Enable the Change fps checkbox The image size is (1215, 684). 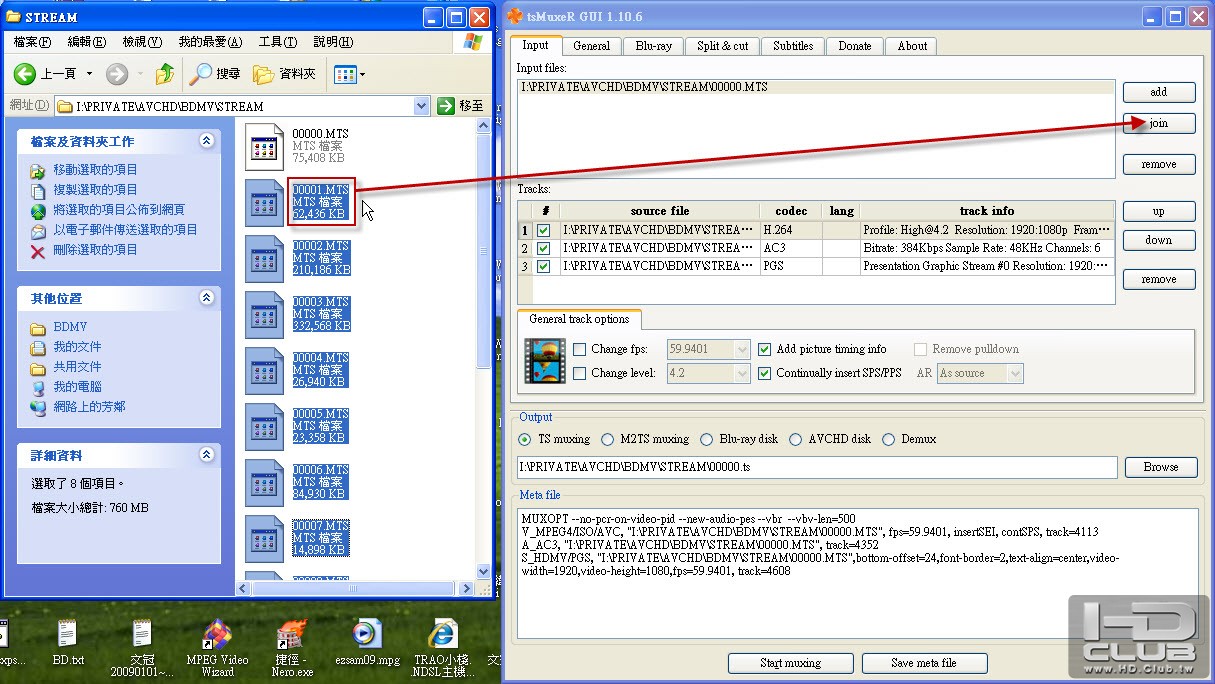coord(580,349)
